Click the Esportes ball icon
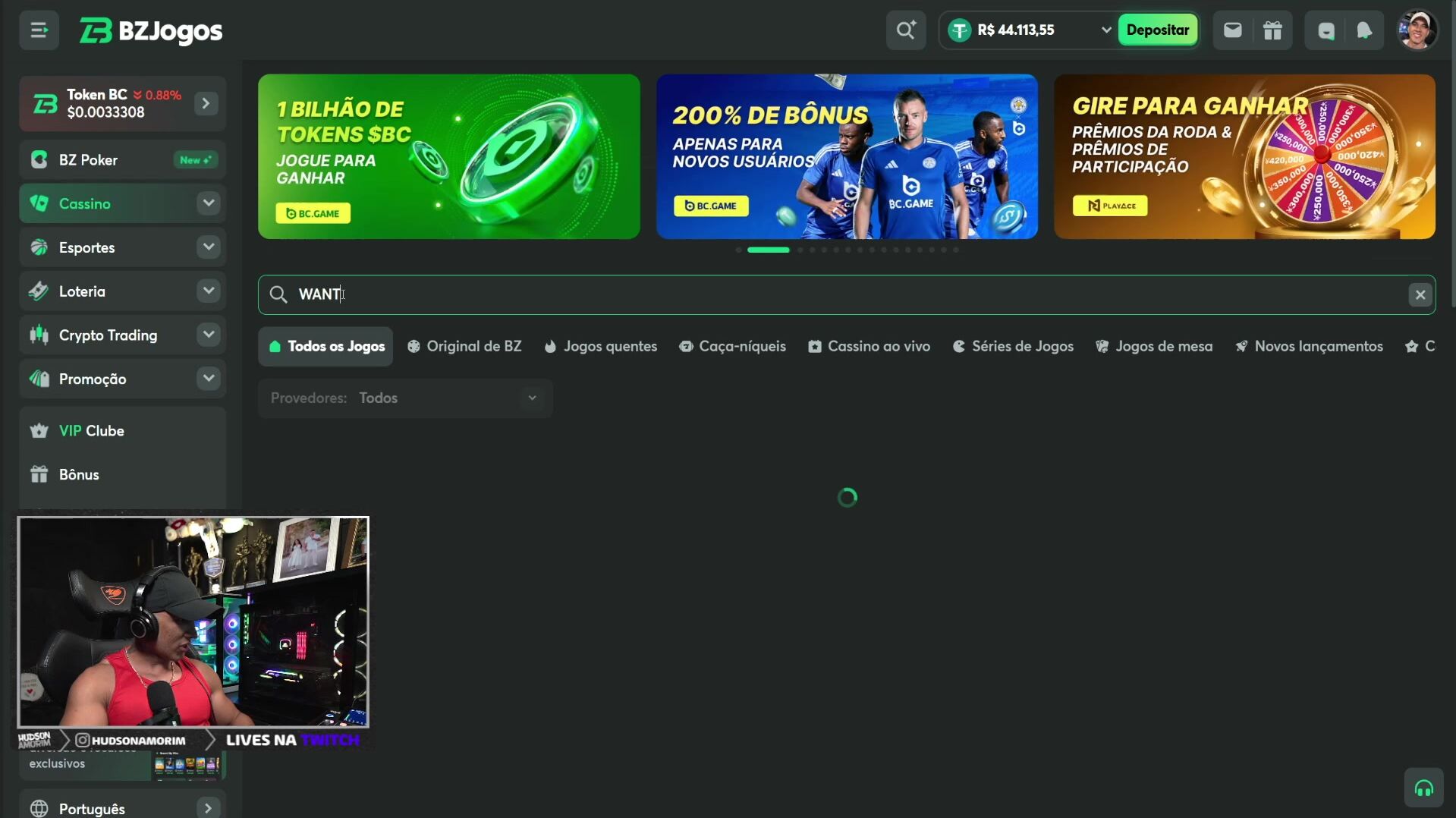The height and width of the screenshot is (818, 1456). click(39, 247)
